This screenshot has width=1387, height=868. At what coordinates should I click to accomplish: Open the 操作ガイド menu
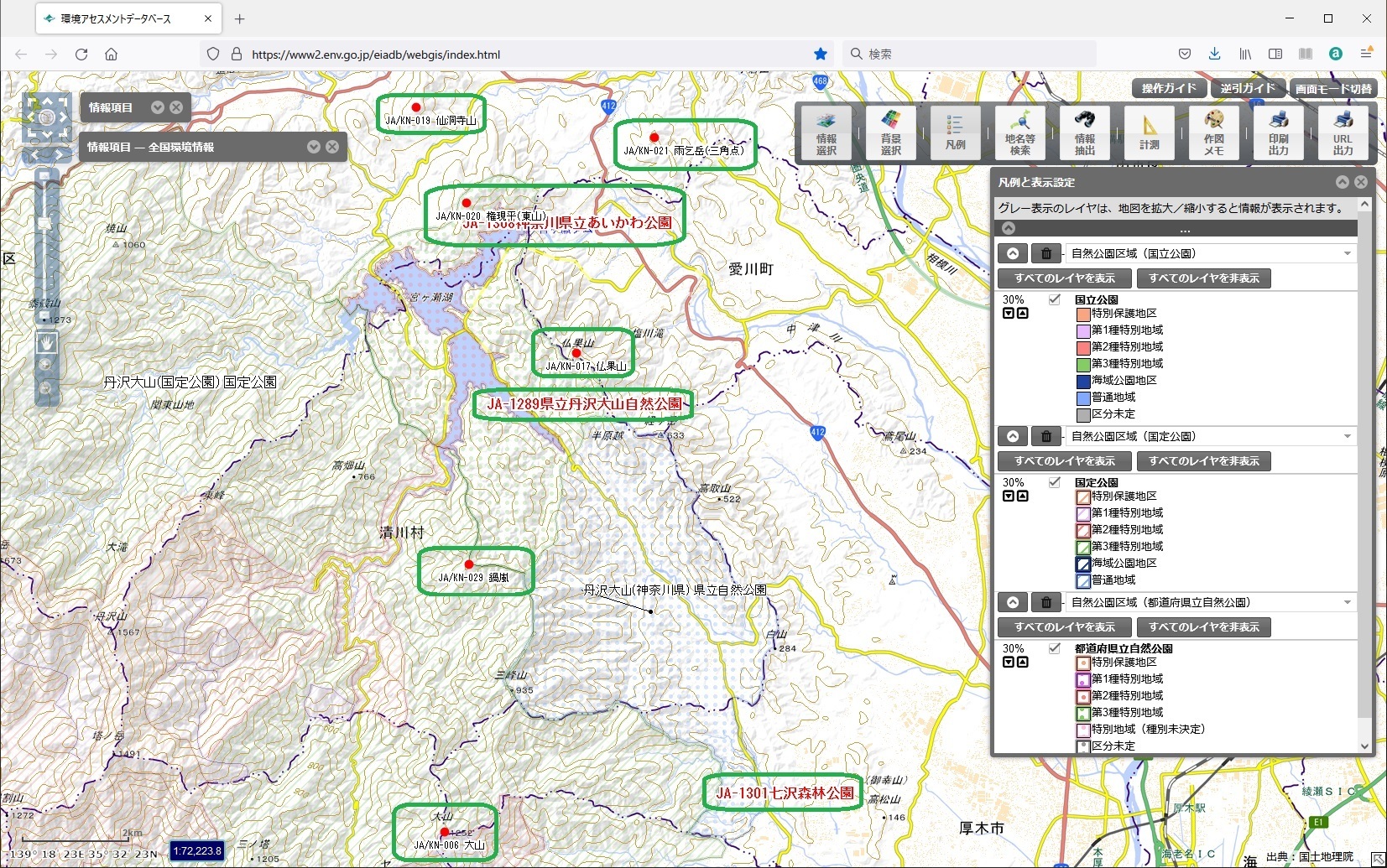(1169, 88)
